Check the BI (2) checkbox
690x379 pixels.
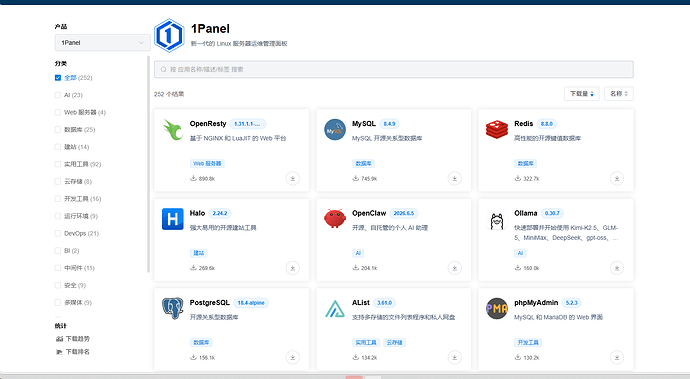tap(58, 250)
